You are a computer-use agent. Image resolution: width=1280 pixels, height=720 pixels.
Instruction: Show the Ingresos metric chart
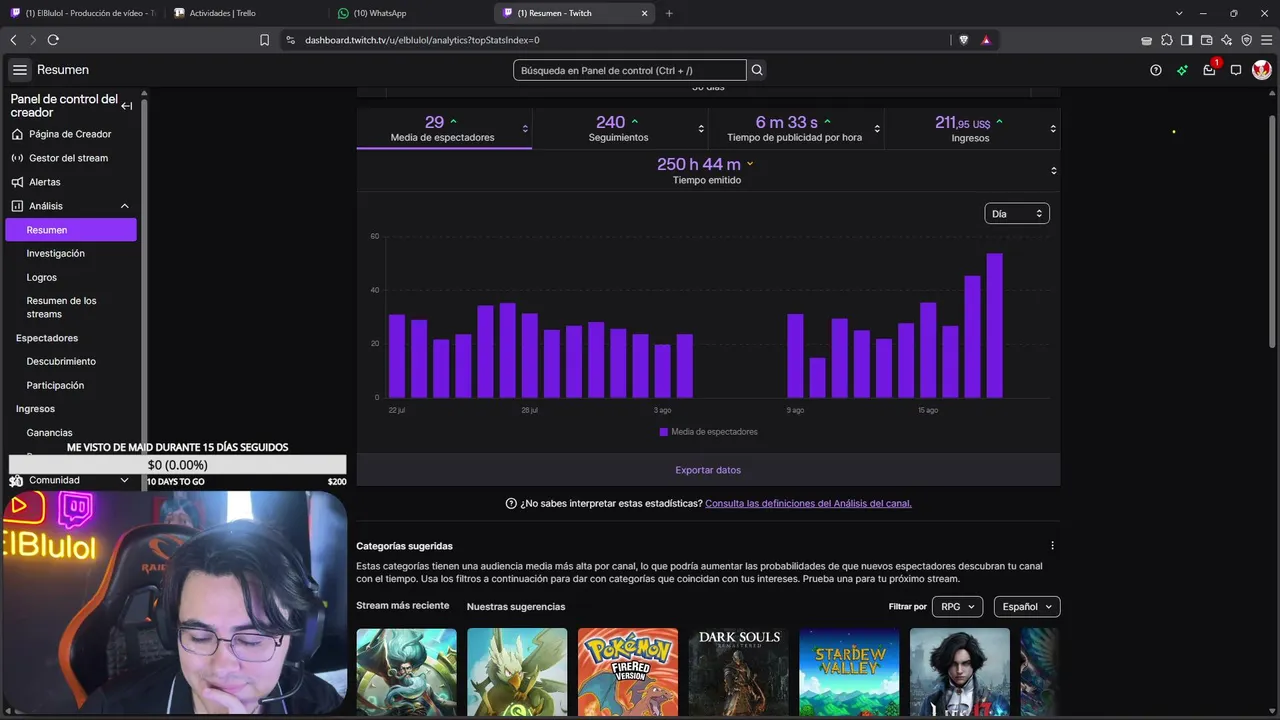[x=970, y=129]
